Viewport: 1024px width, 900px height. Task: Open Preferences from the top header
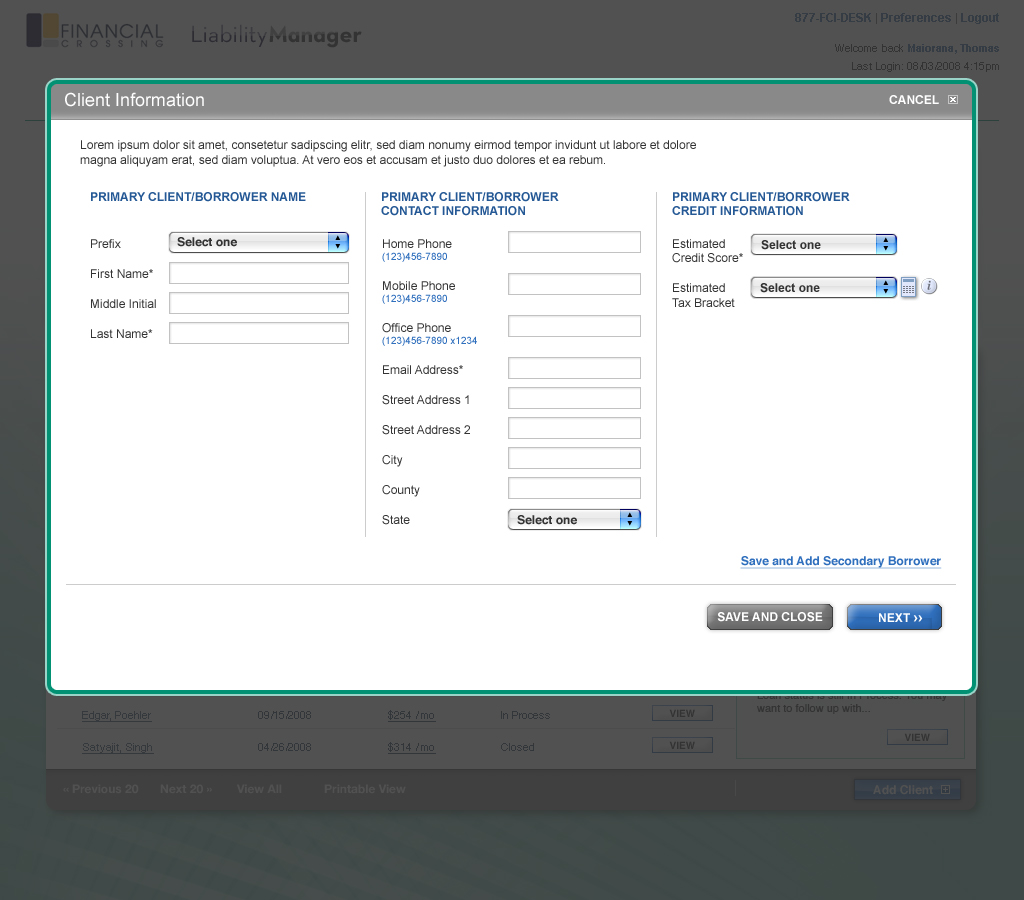pos(915,18)
